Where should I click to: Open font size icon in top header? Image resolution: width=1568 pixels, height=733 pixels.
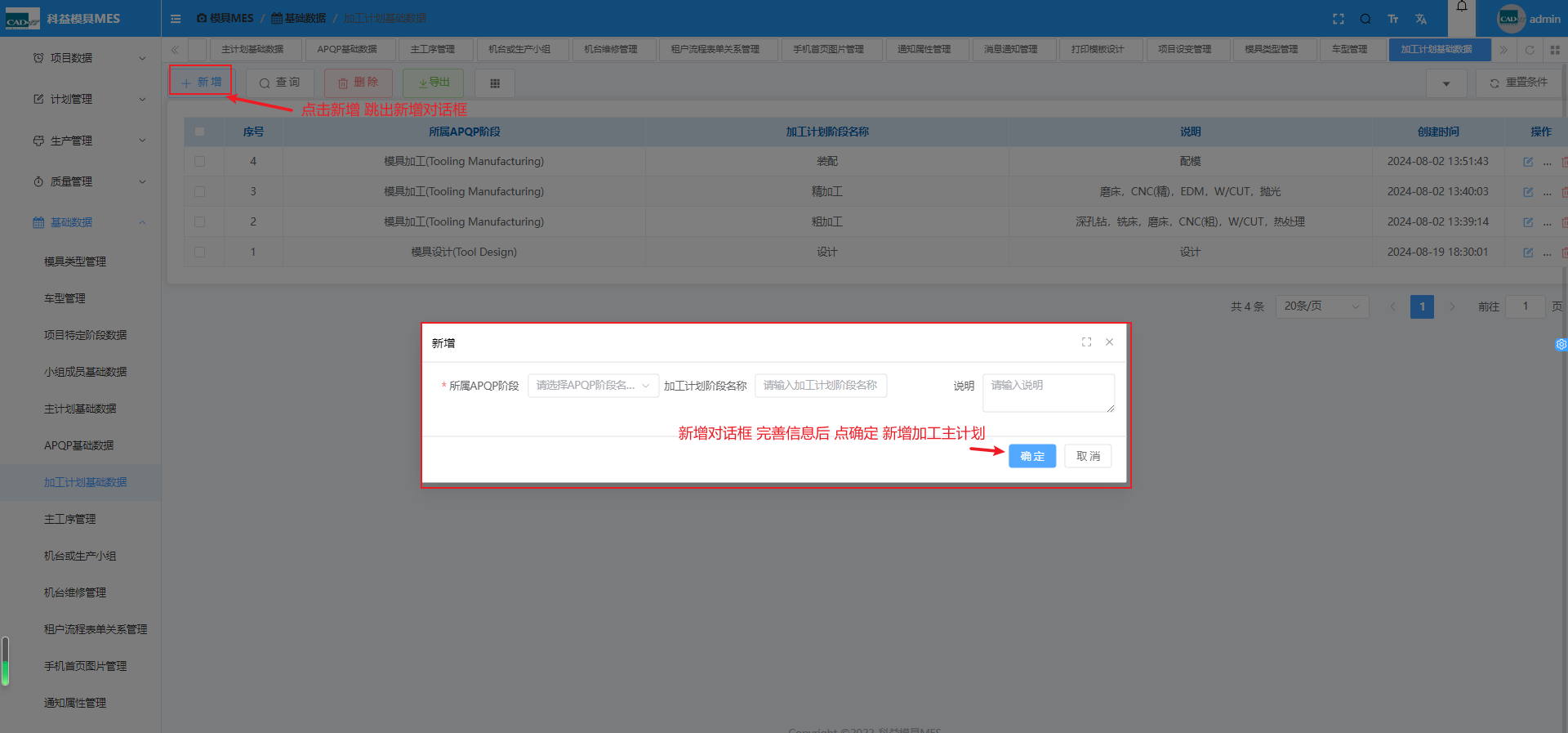(1393, 19)
